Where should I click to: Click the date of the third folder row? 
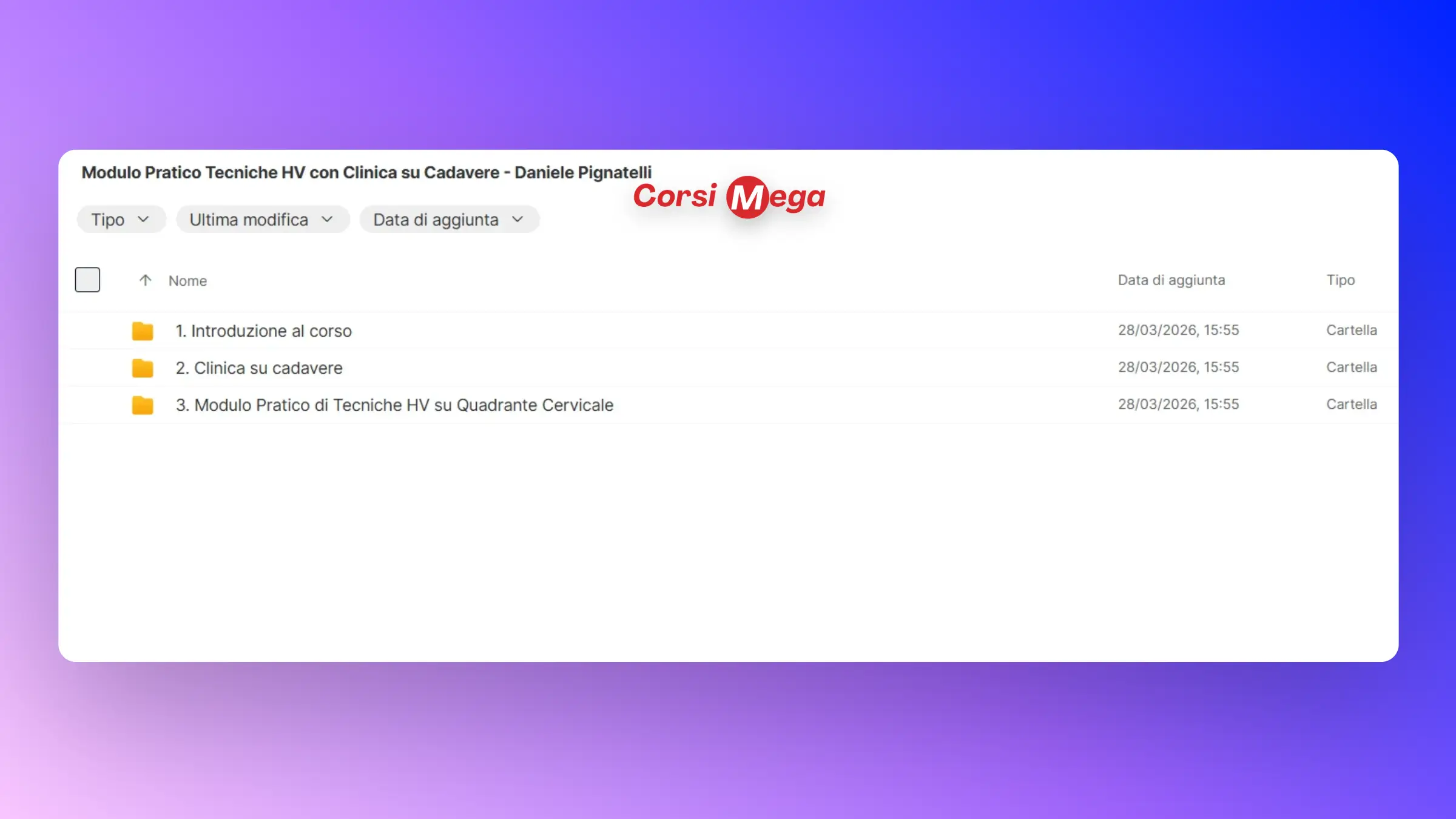(x=1178, y=404)
